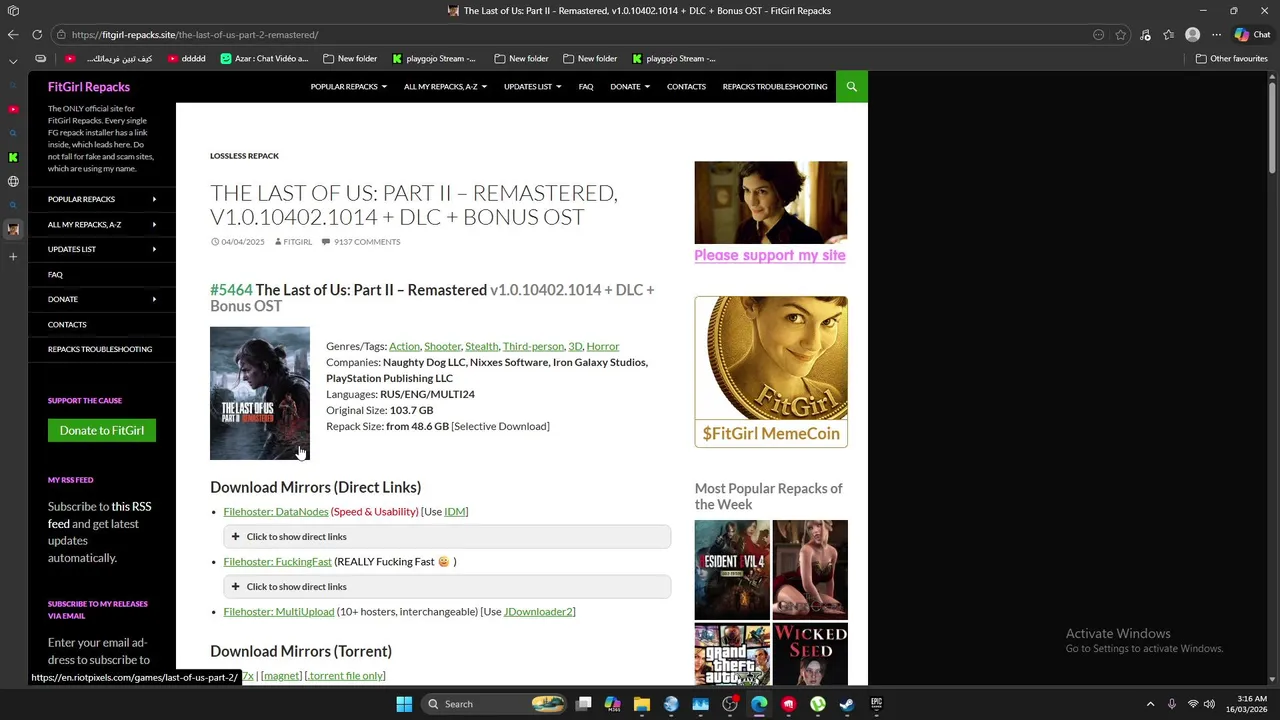1280x720 pixels.
Task: Open Copilot Chat button in browser toolbar
Action: [1241, 35]
